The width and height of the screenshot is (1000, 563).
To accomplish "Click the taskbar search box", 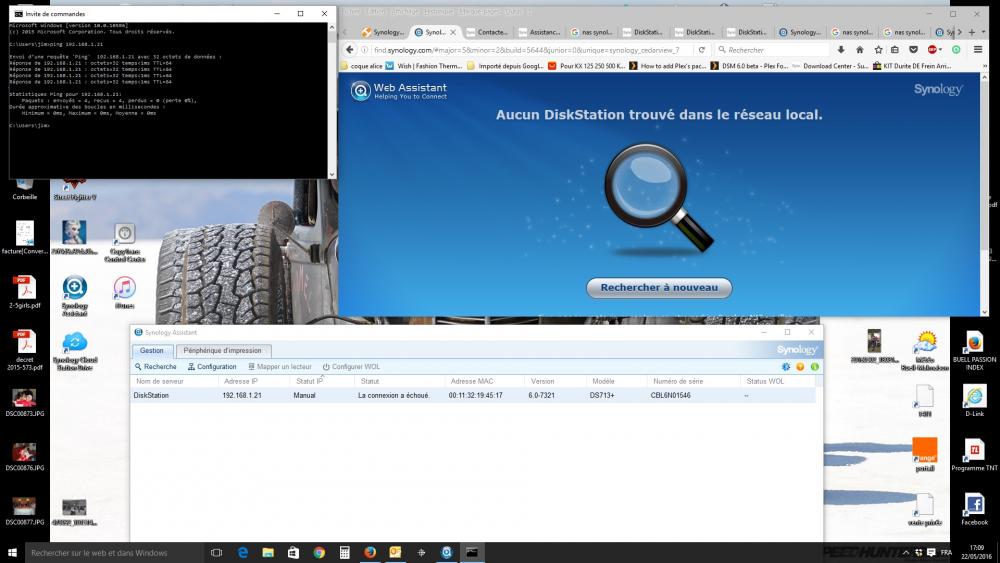I will pos(115,553).
